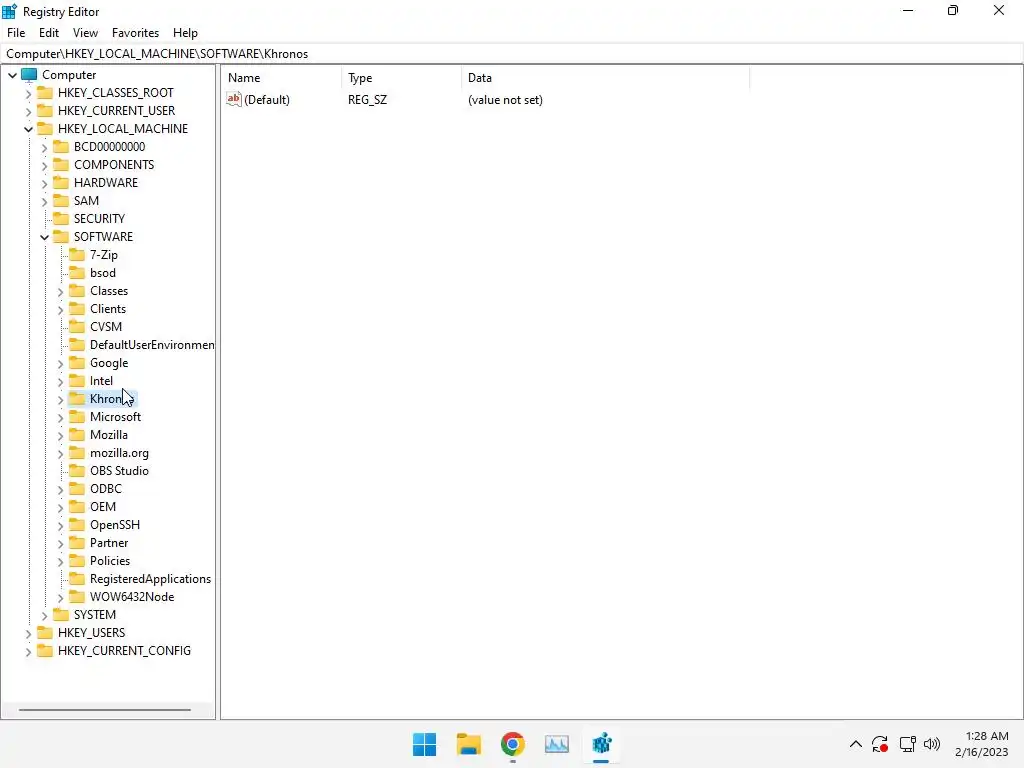Open the Windows Start menu
This screenshot has width=1024, height=768.
(424, 744)
